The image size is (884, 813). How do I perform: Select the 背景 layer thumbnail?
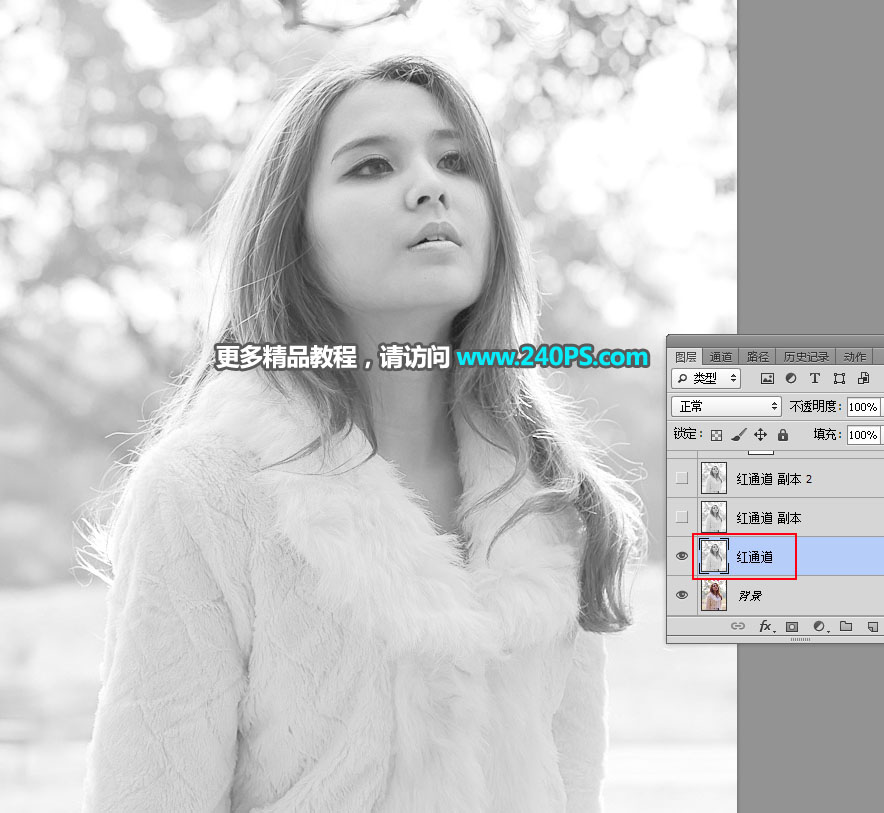tap(714, 595)
